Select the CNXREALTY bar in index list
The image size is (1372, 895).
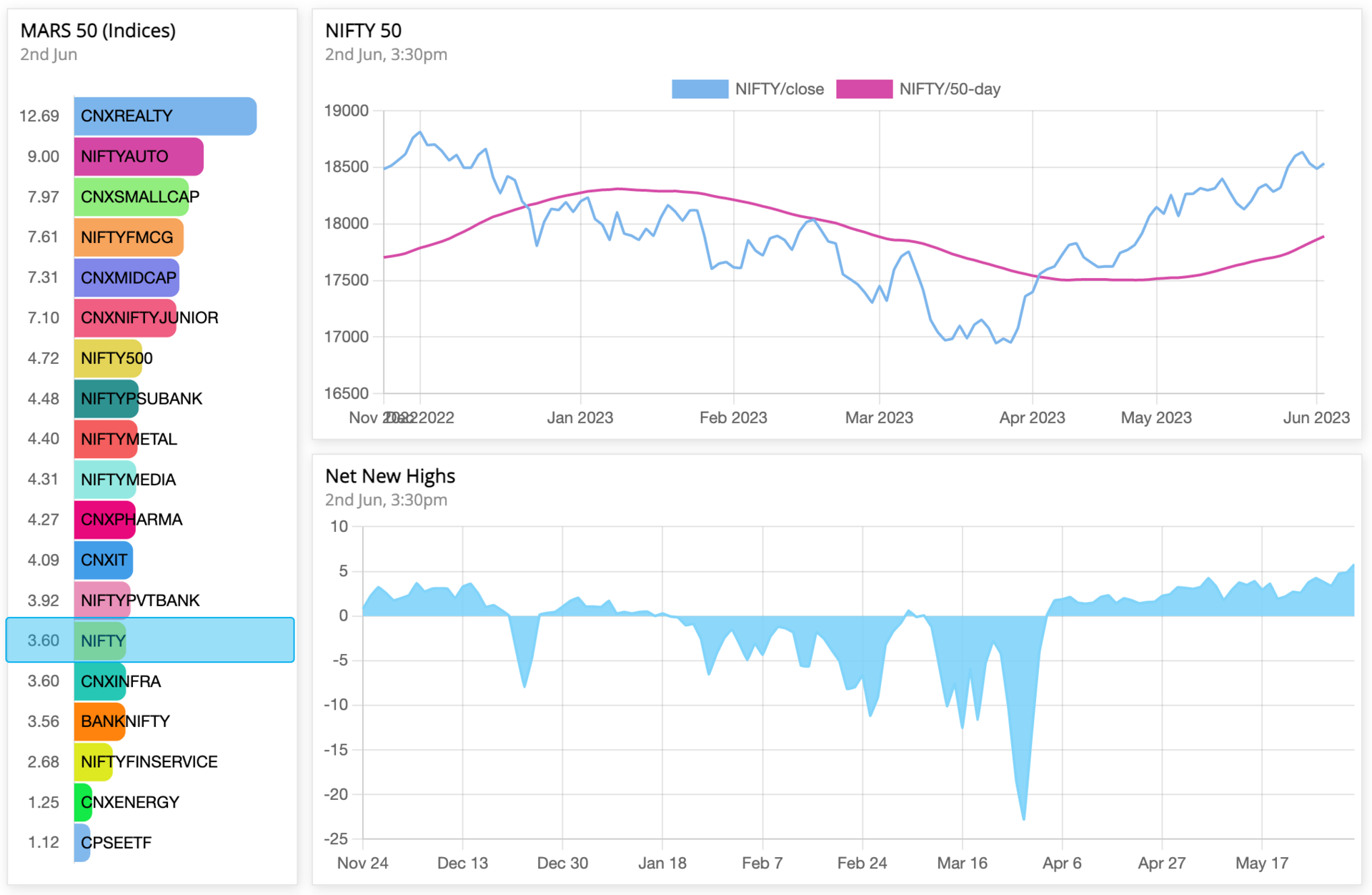coord(165,116)
